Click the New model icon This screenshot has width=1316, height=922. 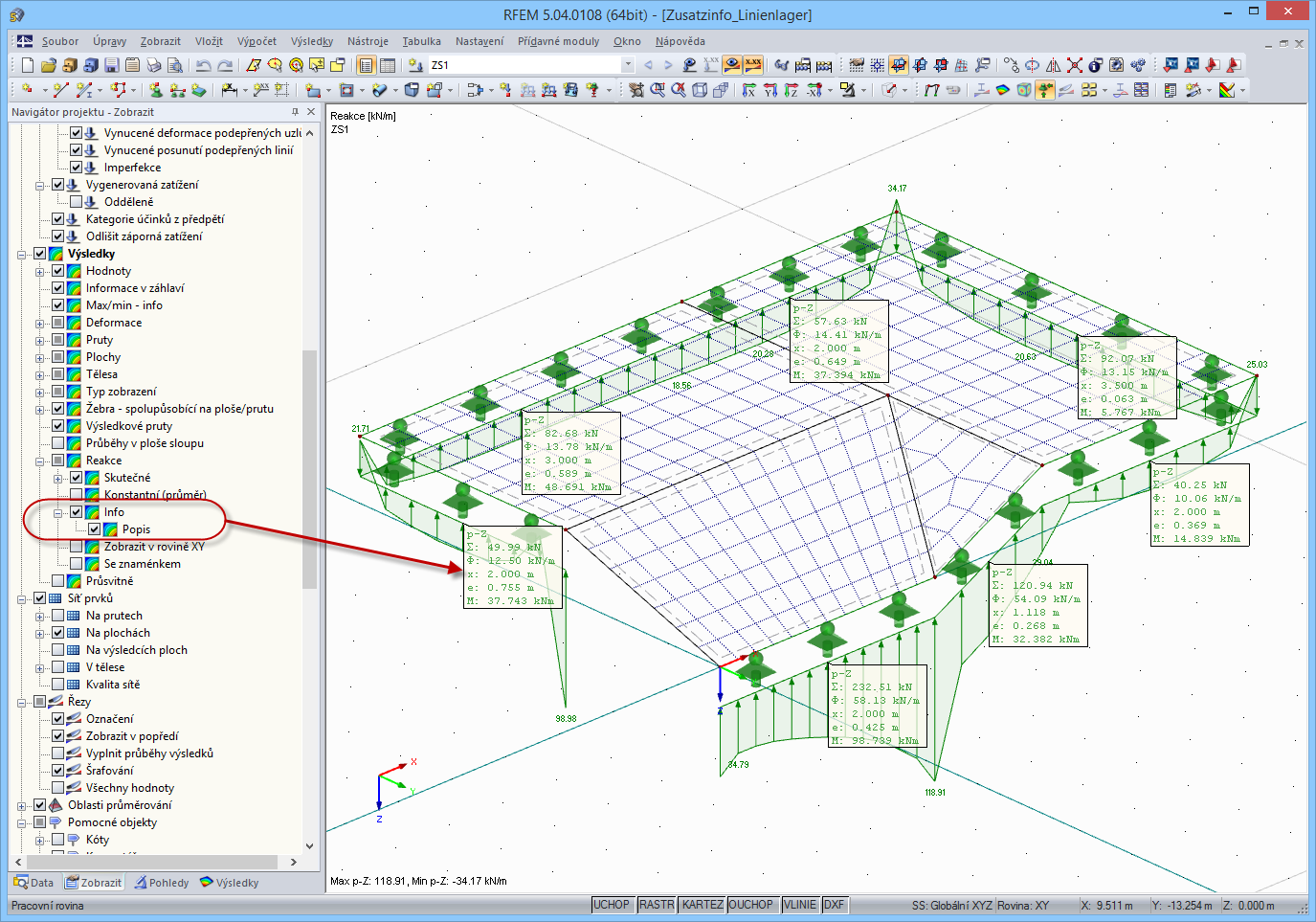pyautogui.click(x=27, y=65)
